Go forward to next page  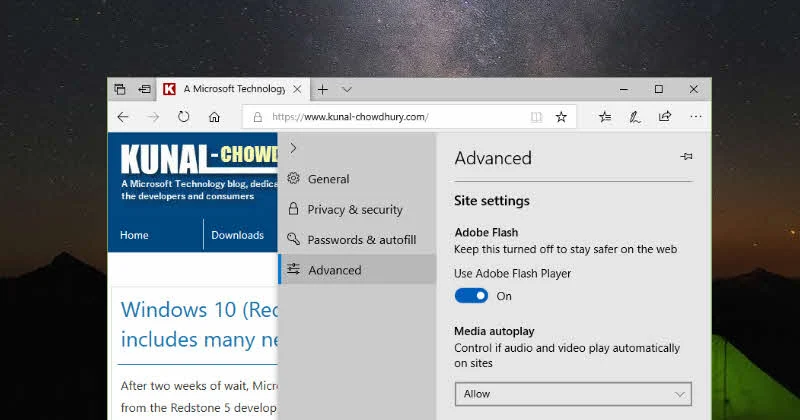153,117
